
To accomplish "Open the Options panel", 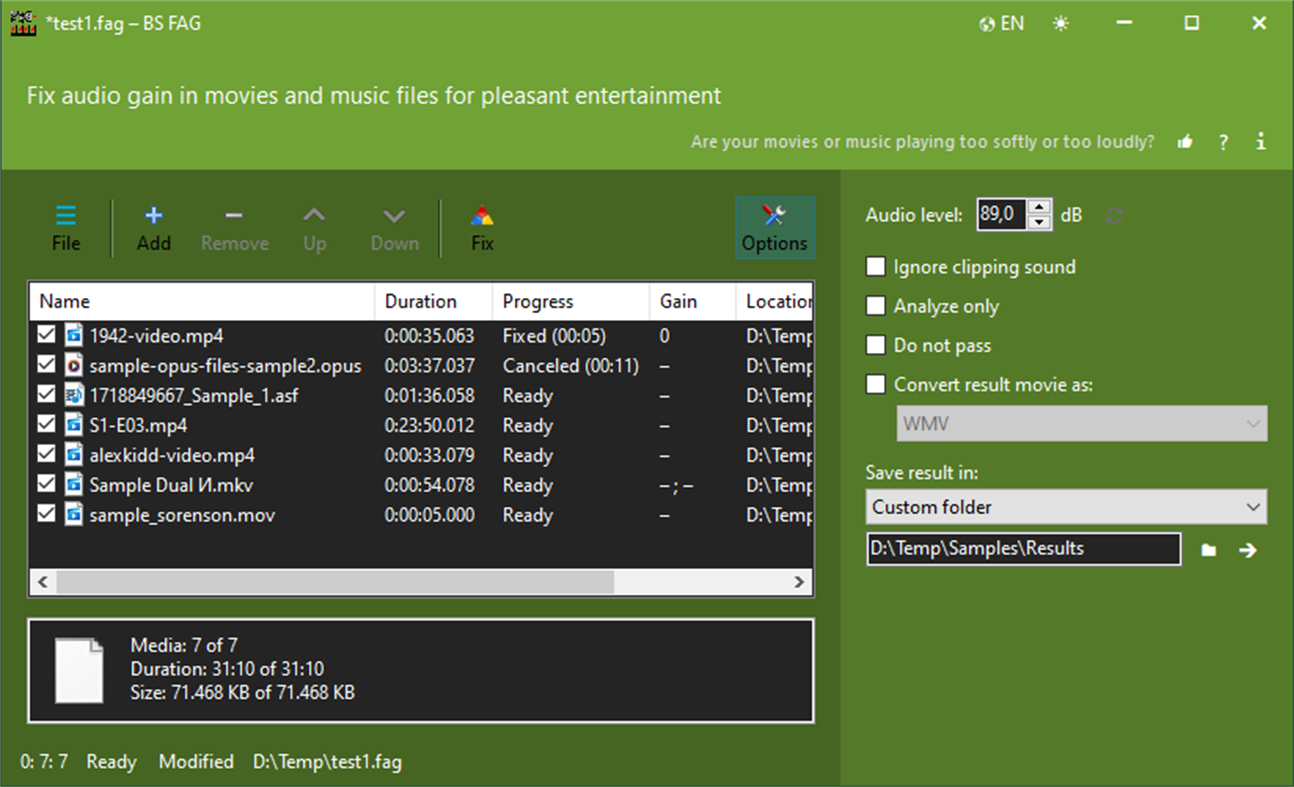I will 775,227.
